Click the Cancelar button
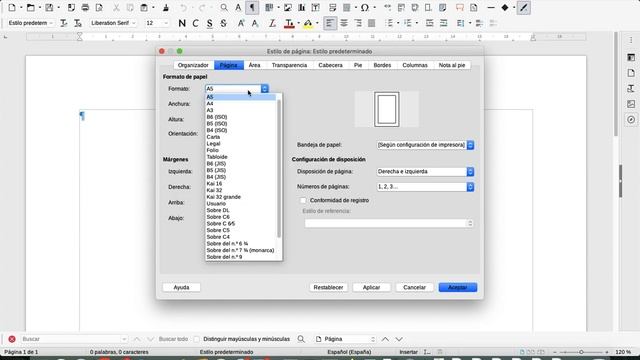This screenshot has height=360, width=640. coord(414,287)
